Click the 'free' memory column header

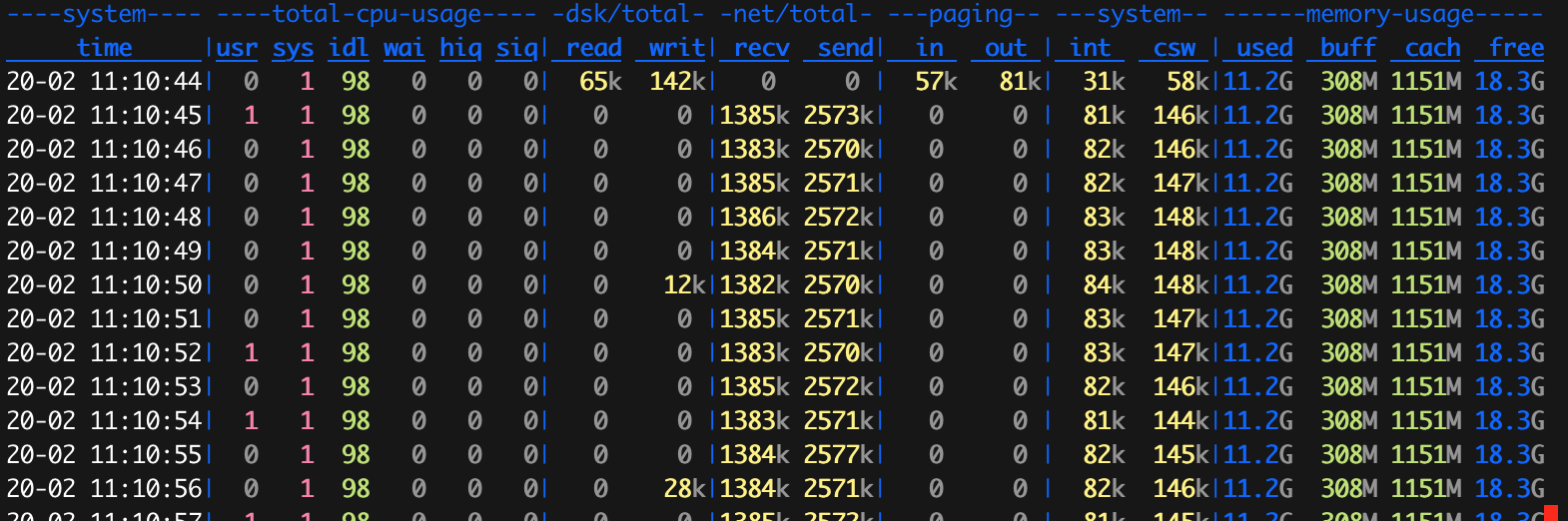(x=1516, y=48)
